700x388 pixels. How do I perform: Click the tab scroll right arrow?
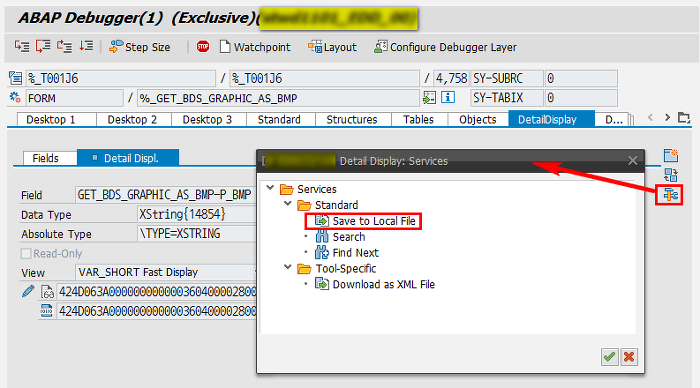[667, 117]
